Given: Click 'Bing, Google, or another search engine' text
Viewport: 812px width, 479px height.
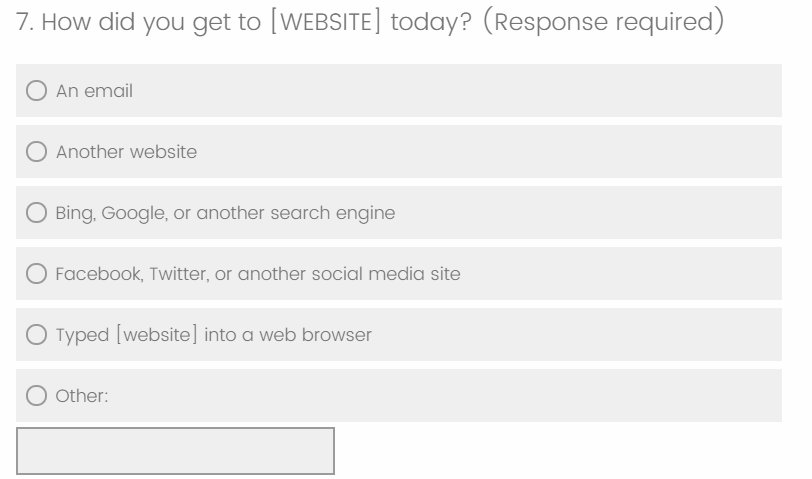Looking at the screenshot, I should pos(225,213).
